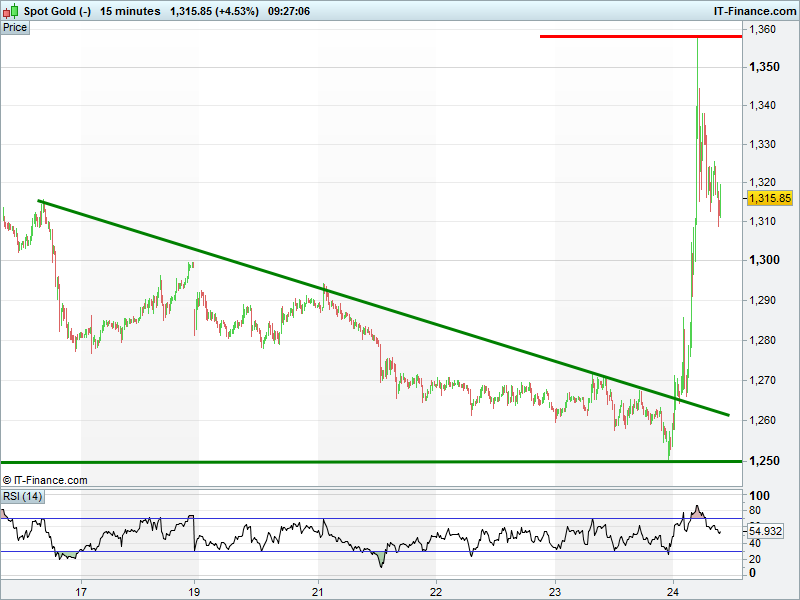Click the candlestick chart icon beside Spot Gold
800x600 pixels.
coord(11,11)
